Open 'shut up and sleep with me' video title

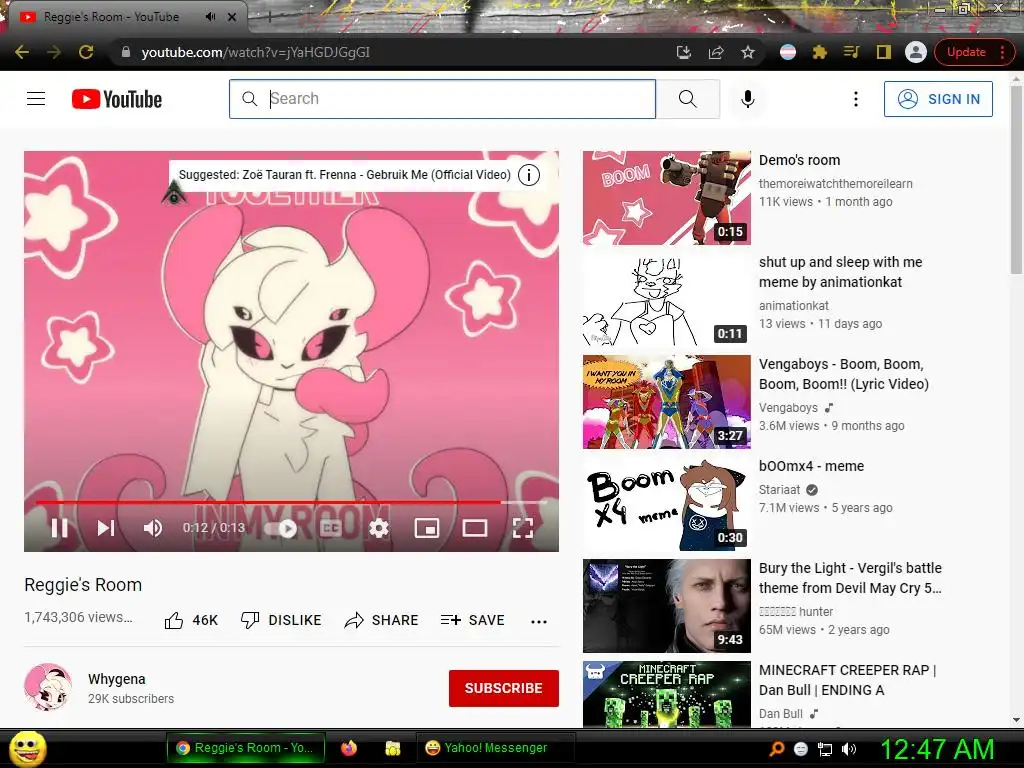(x=840, y=272)
